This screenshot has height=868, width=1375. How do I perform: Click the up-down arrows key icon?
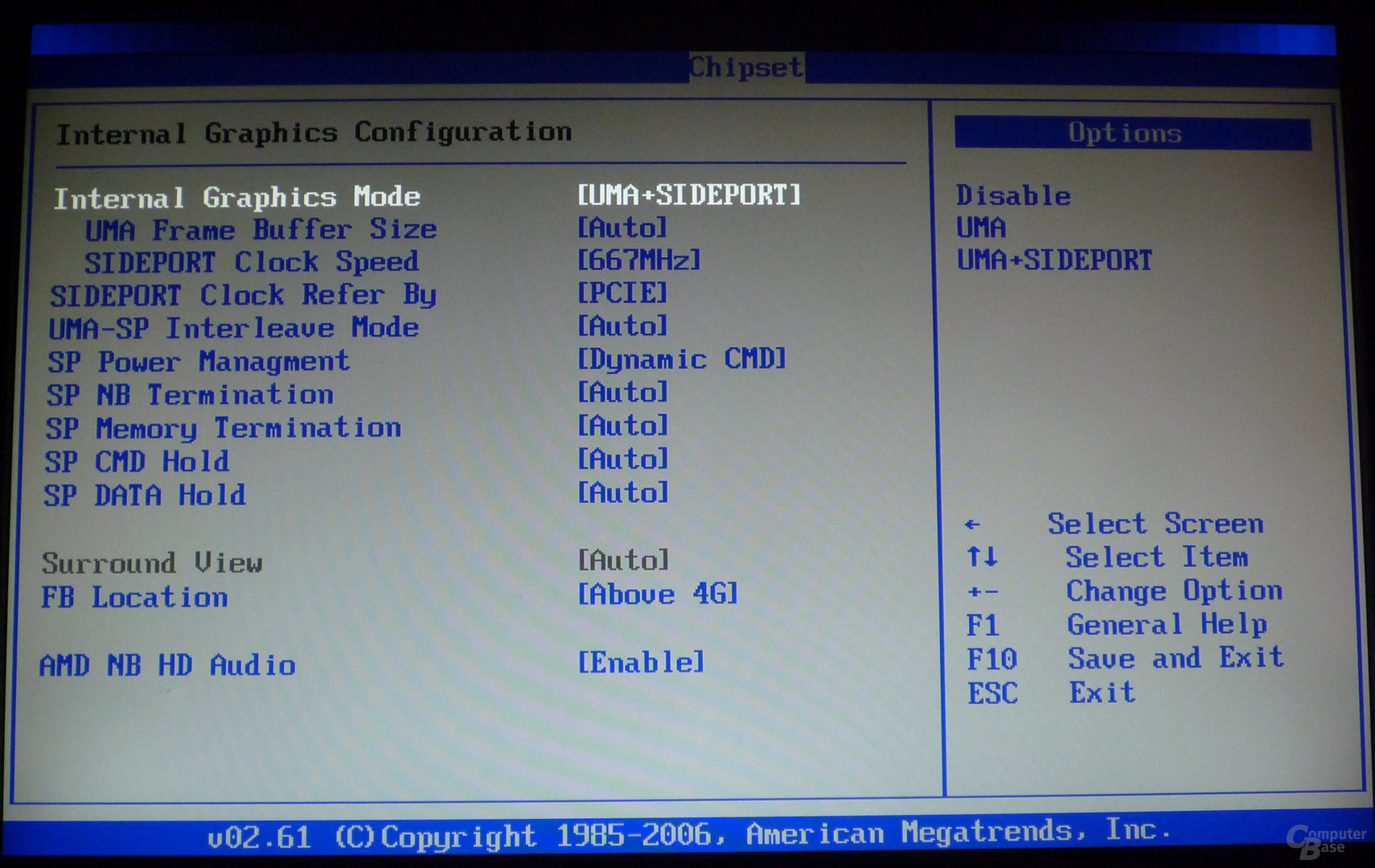click(x=982, y=556)
